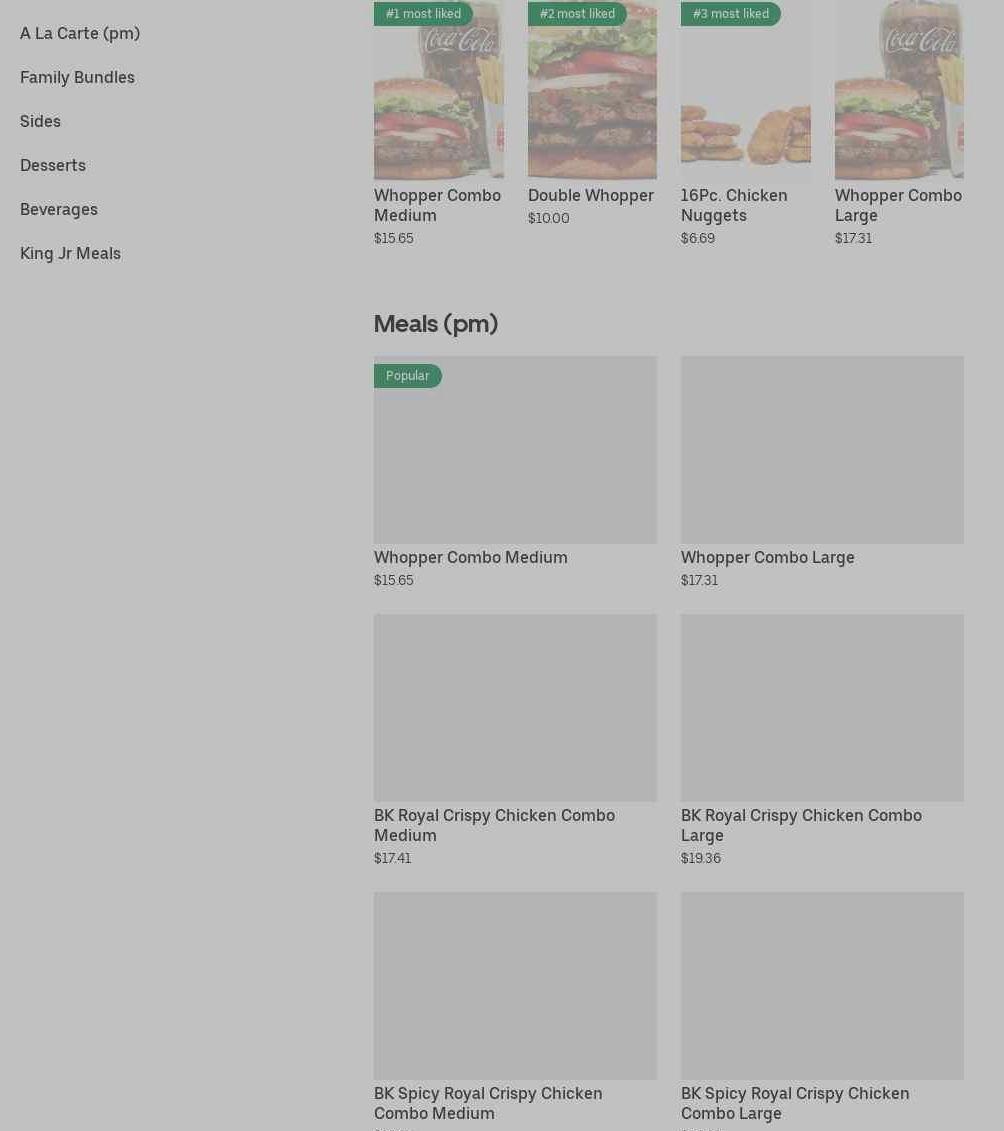
Task: Click the $17.41 price under BK Royal Crispy Combo
Action: click(392, 858)
